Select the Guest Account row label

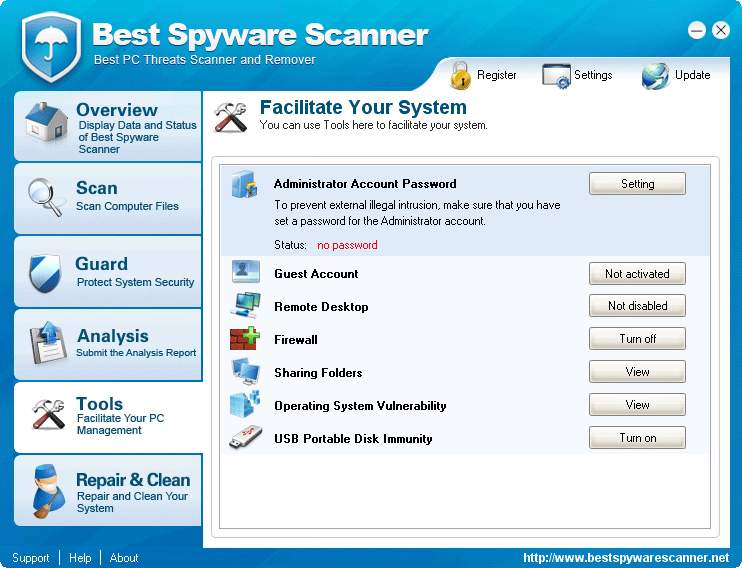click(316, 274)
